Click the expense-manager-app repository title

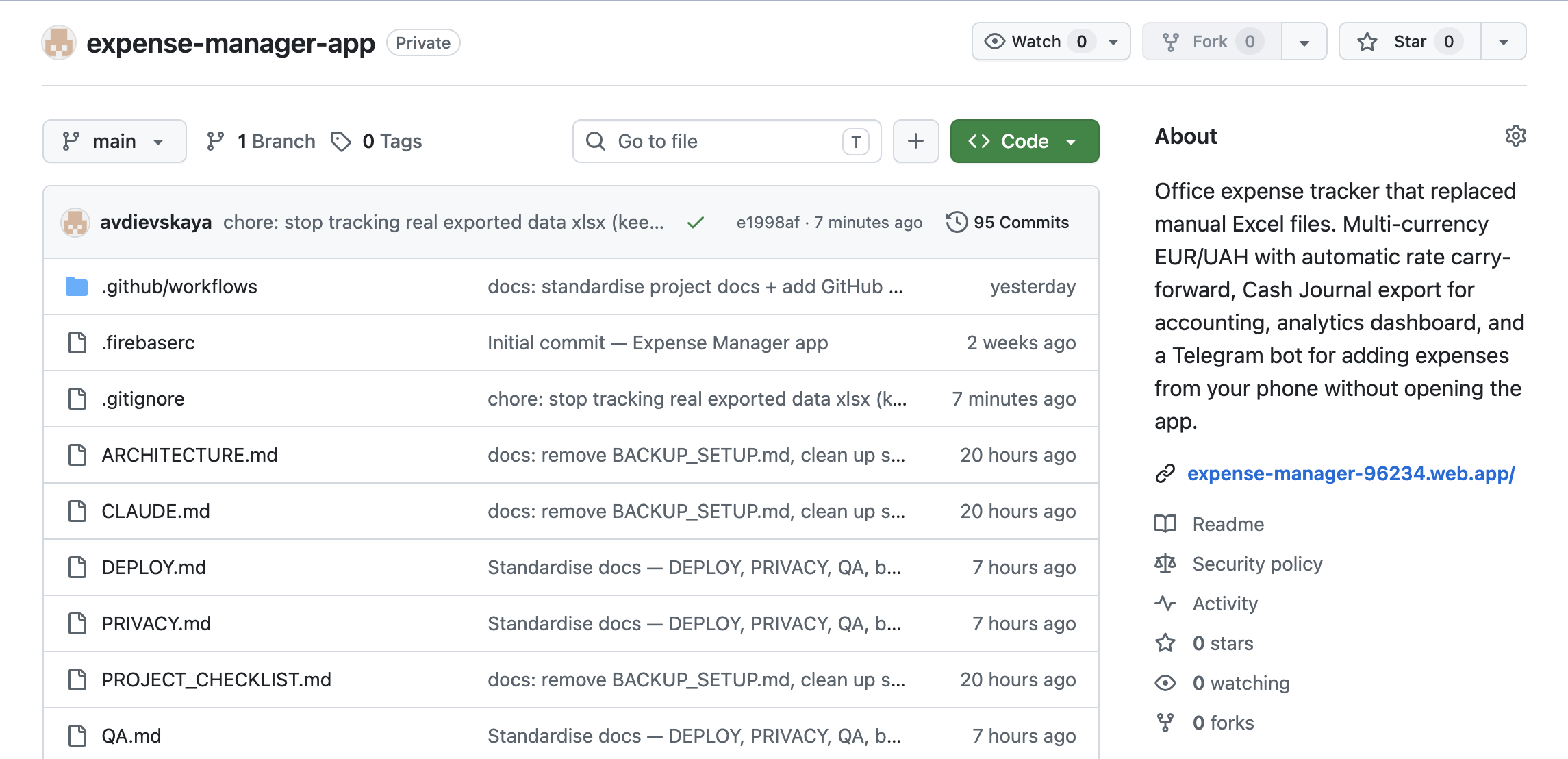tap(231, 43)
